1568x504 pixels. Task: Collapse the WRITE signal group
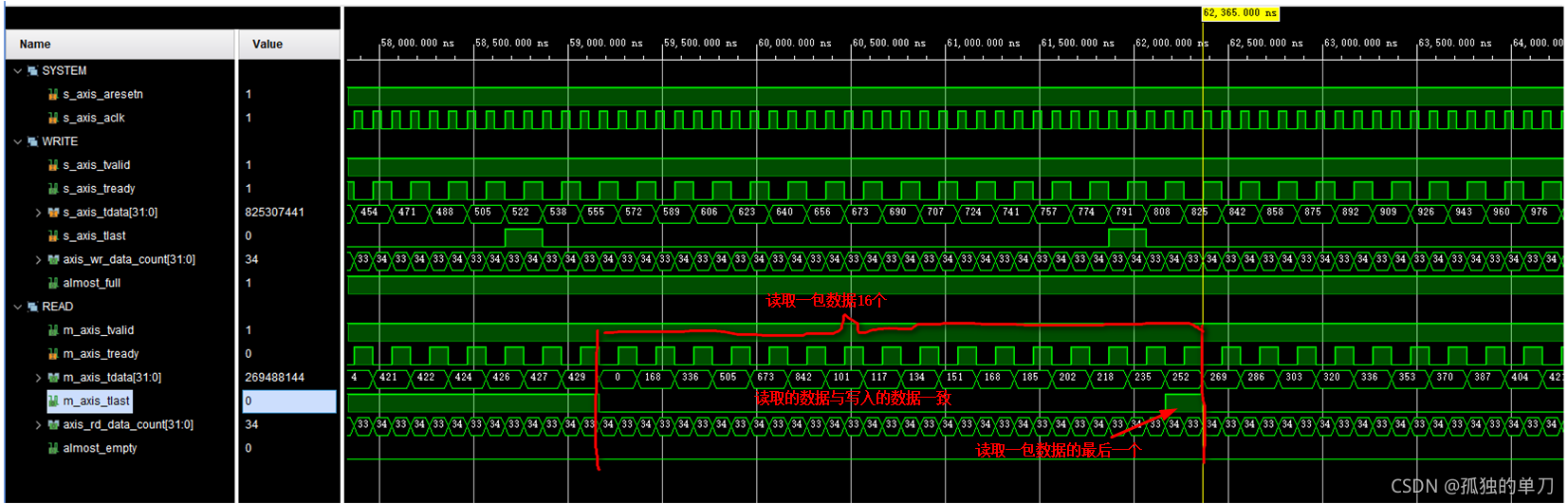[17, 141]
